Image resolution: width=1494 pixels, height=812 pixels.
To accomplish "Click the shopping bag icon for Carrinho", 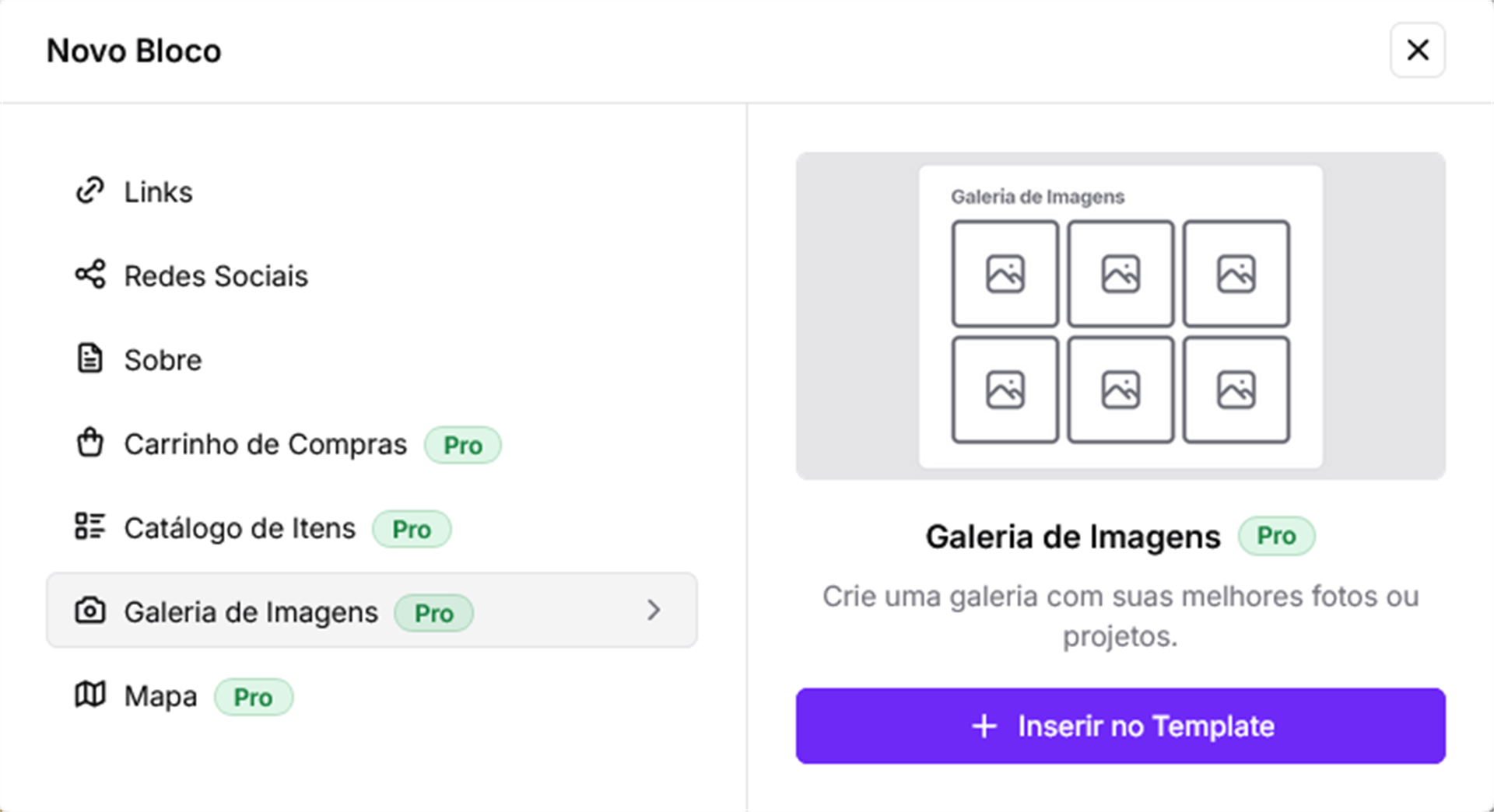I will point(90,443).
